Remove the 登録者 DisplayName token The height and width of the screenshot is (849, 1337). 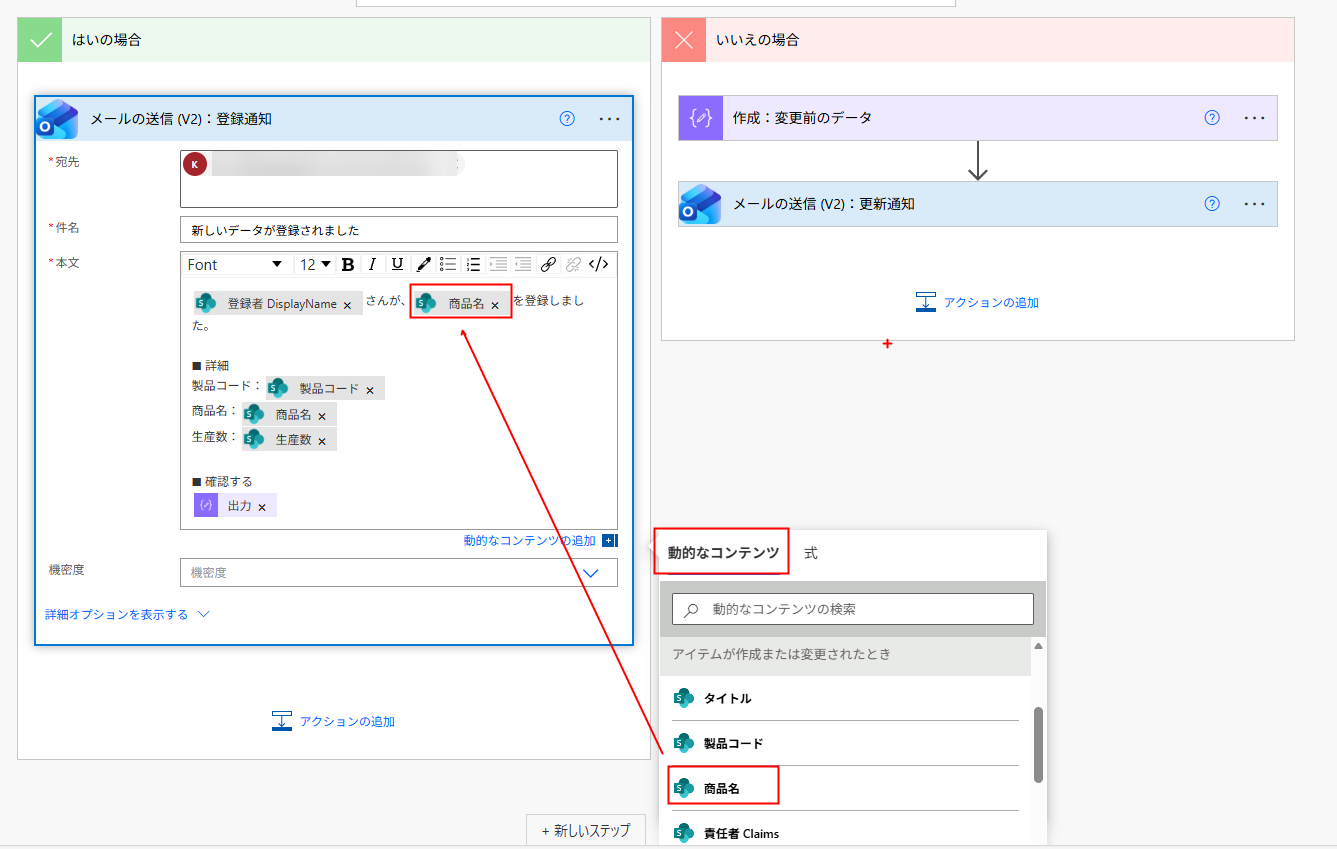(x=347, y=305)
